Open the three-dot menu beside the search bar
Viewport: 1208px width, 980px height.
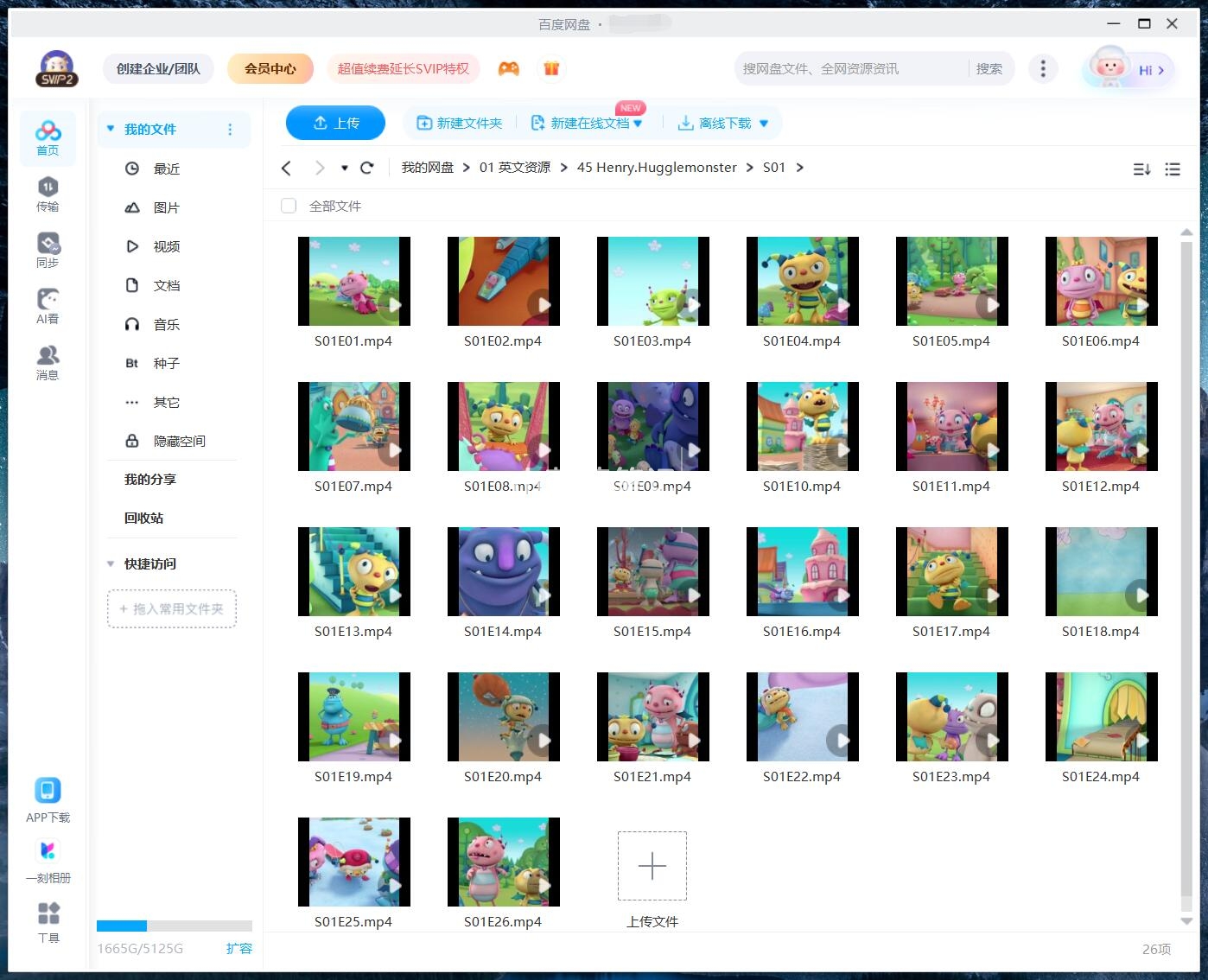pos(1043,67)
